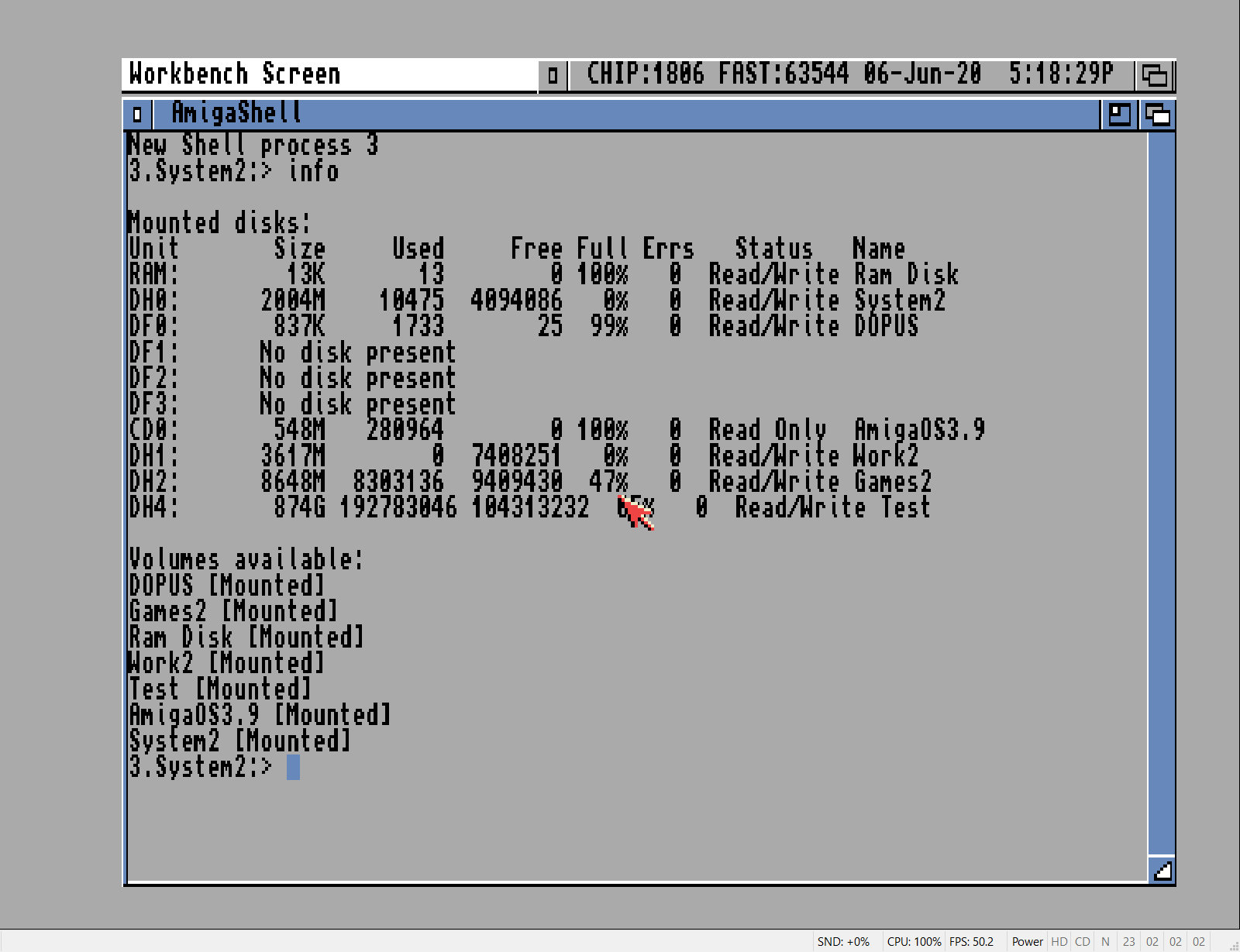
Task: Click the RAM: unit entry
Action: click(154, 274)
